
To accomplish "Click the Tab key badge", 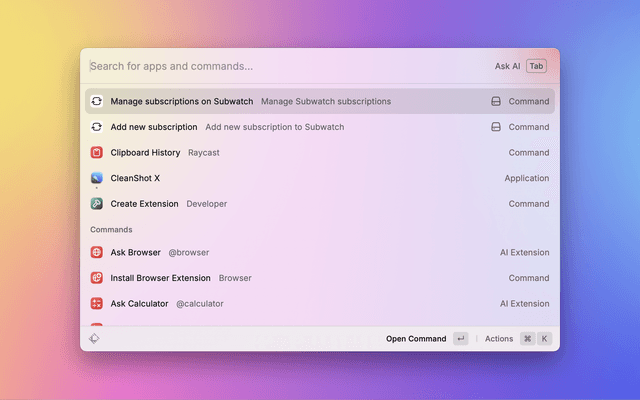I will (537, 67).
